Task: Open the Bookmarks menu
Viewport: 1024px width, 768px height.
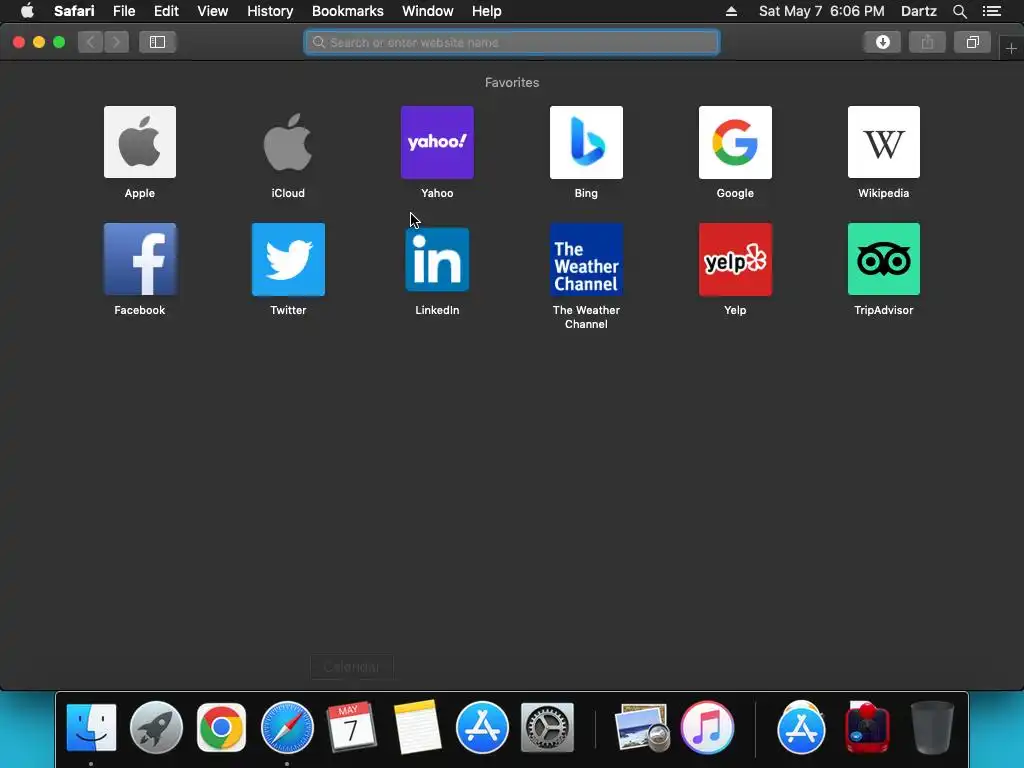Action: (347, 11)
